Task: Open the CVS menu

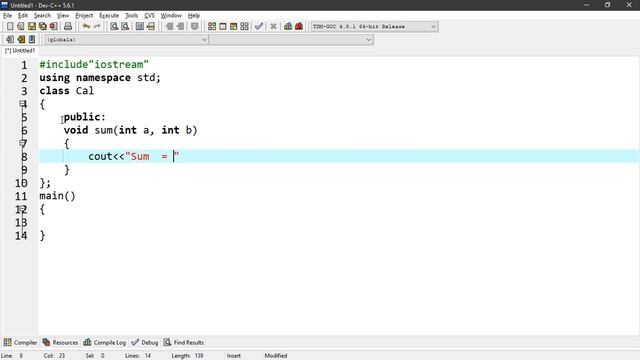Action: pyautogui.click(x=149, y=16)
